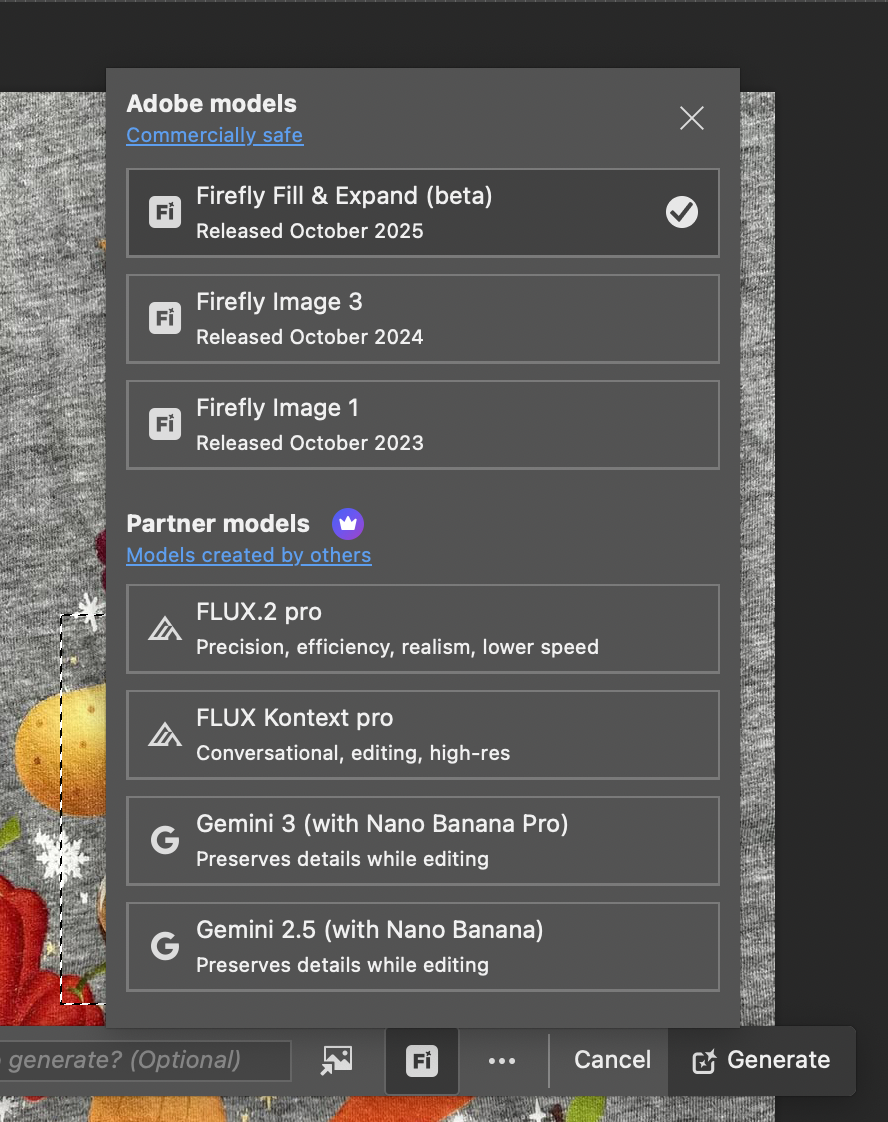888x1122 pixels.
Task: Click the Firefly icon beside Firefly Image 1
Action: coord(164,424)
